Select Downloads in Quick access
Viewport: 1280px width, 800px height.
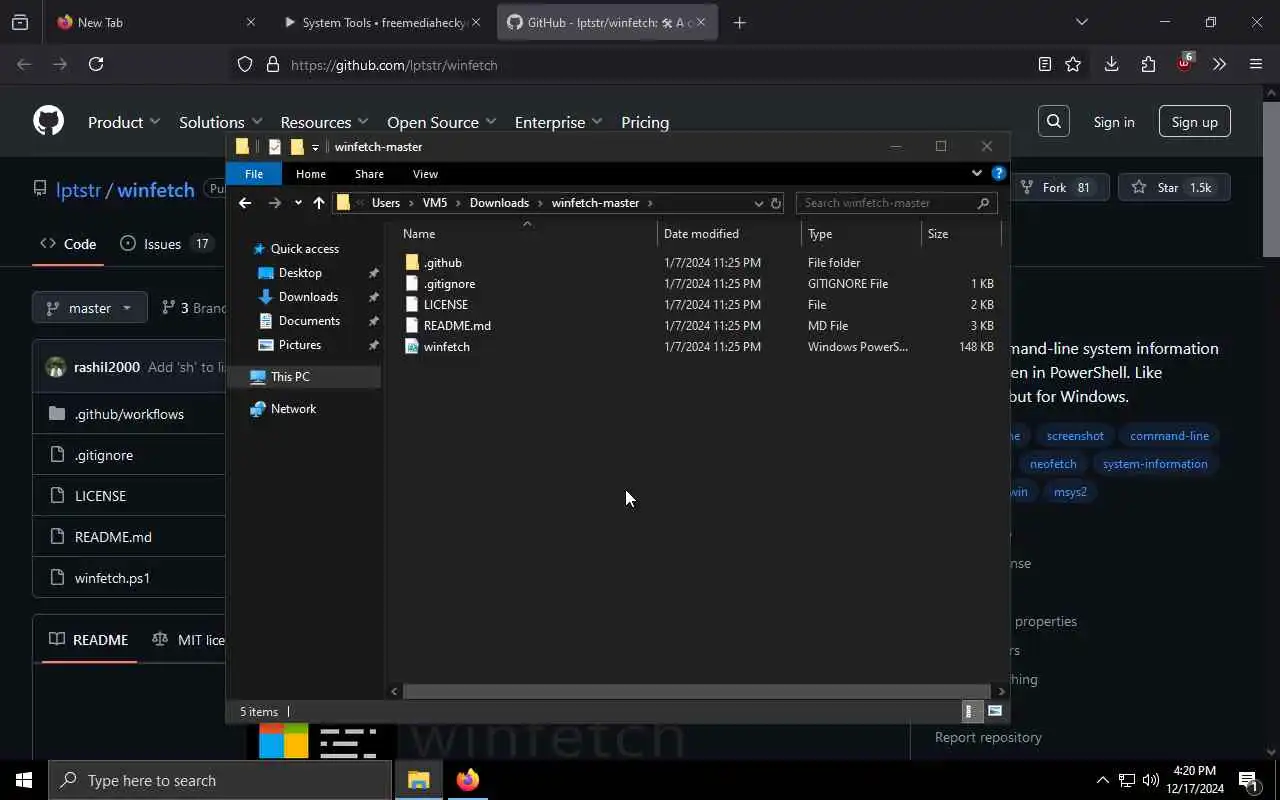(308, 297)
